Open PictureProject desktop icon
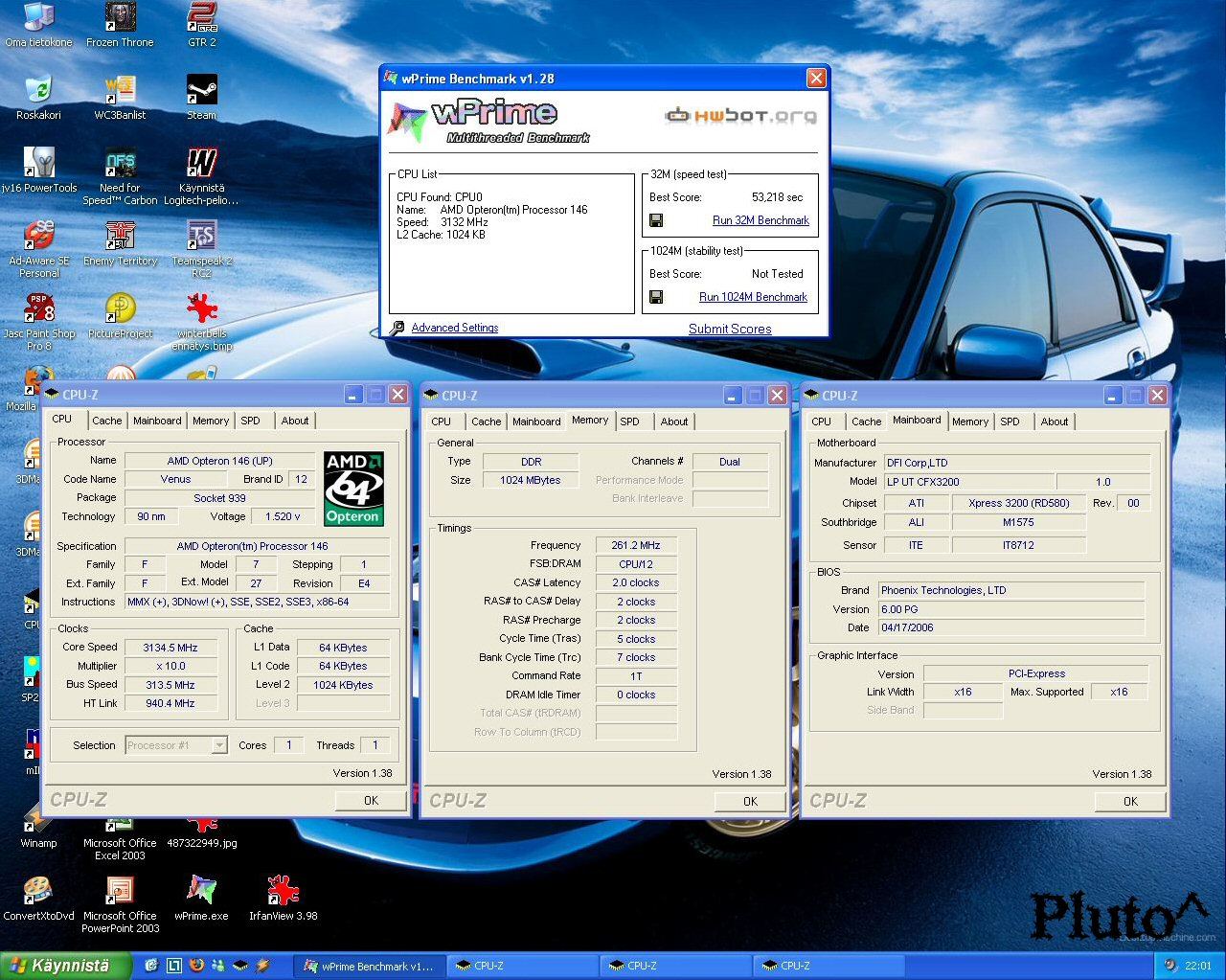The image size is (1226, 980). pos(120,316)
